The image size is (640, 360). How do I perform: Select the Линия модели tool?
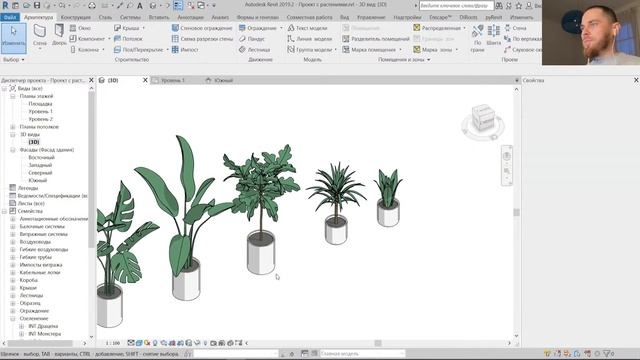[x=310, y=39]
